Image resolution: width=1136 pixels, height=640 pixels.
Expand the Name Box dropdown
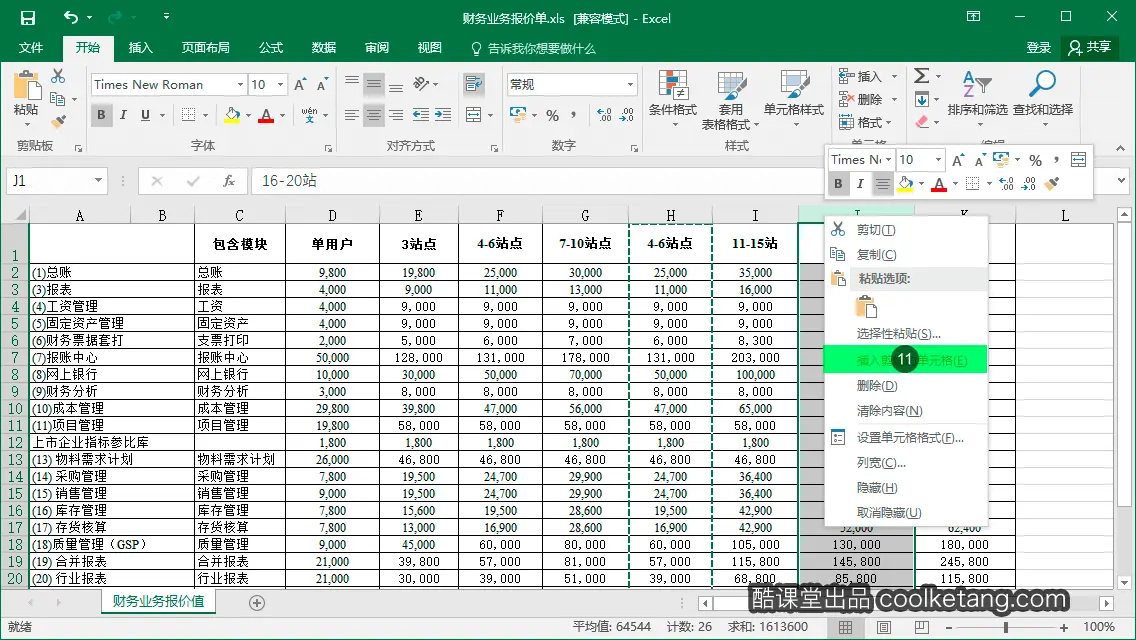point(98,180)
